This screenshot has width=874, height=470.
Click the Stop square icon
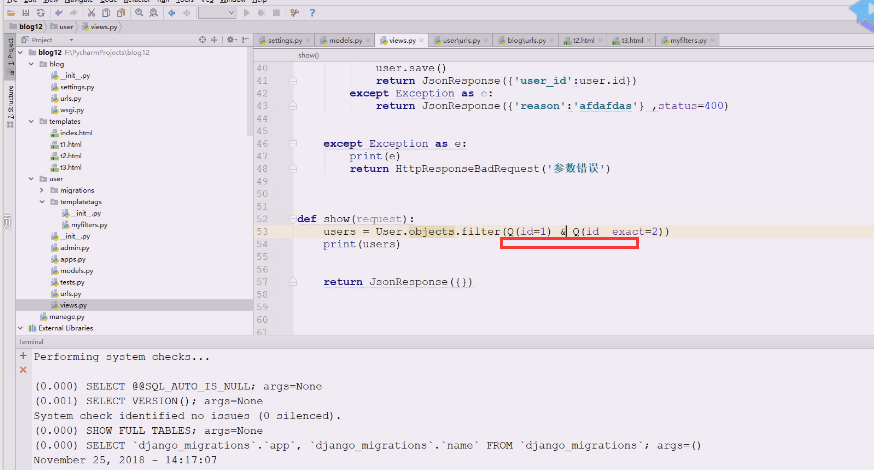(x=276, y=13)
